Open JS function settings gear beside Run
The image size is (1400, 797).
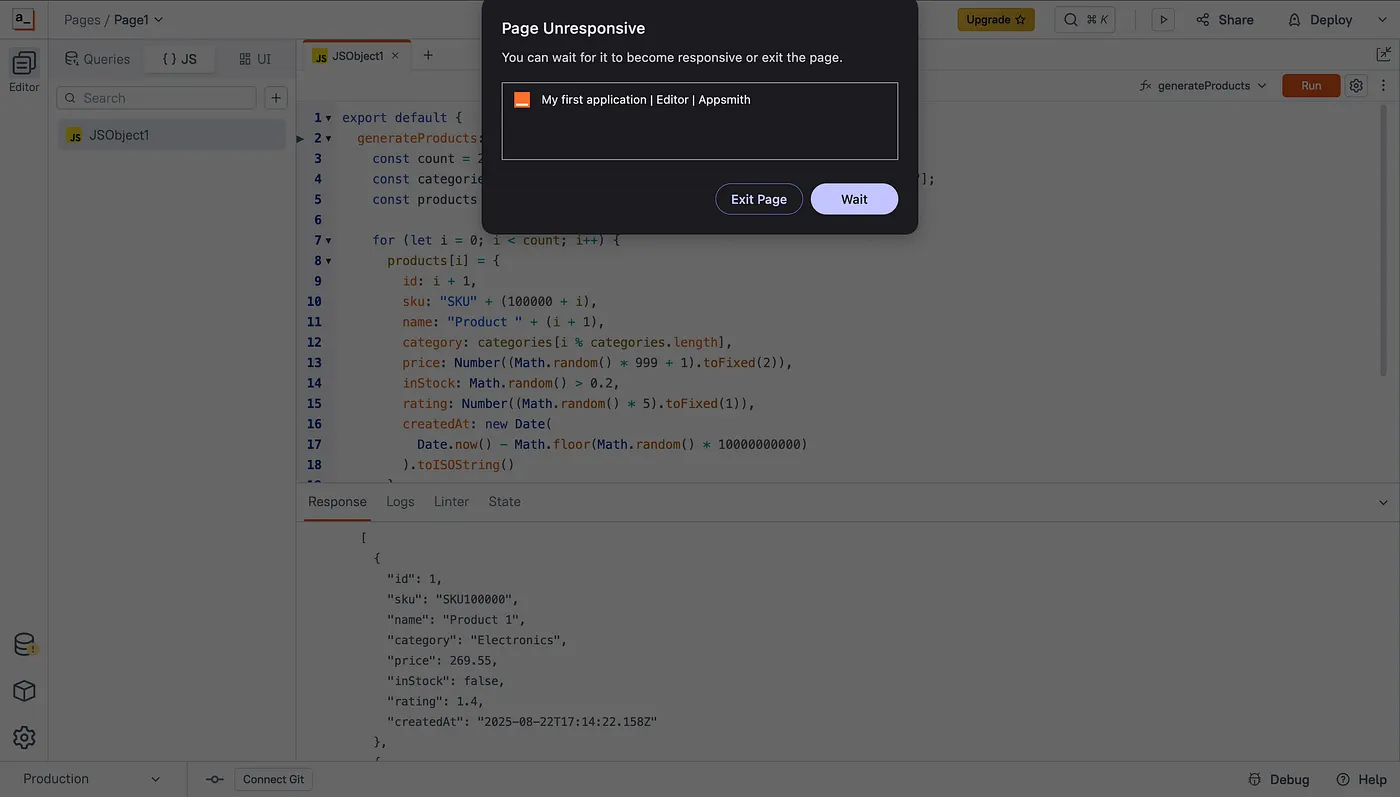[x=1355, y=85]
